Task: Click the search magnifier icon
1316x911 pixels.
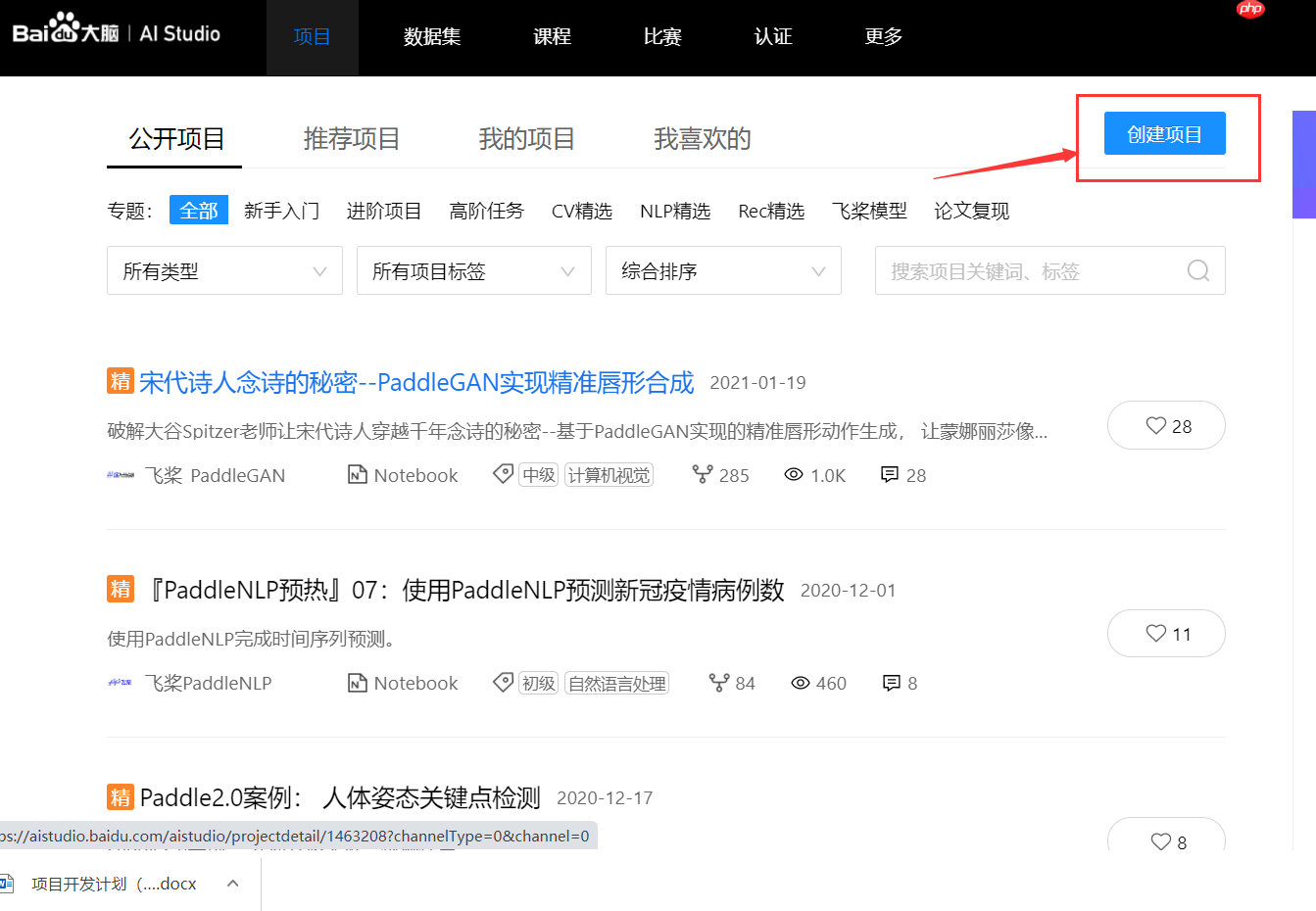Action: (x=1197, y=270)
